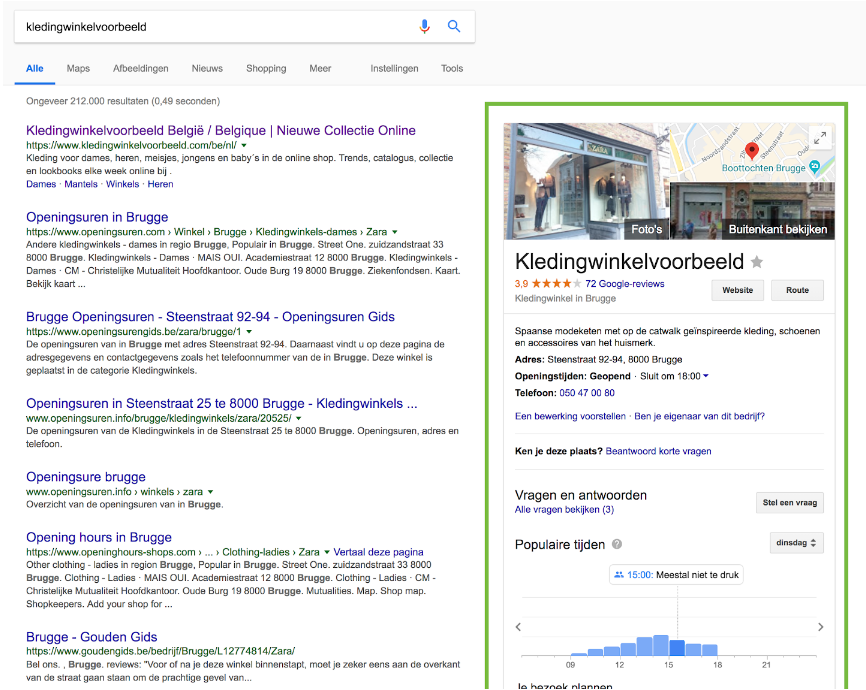The height and width of the screenshot is (690, 866).
Task: Click the Website button
Action: click(737, 290)
